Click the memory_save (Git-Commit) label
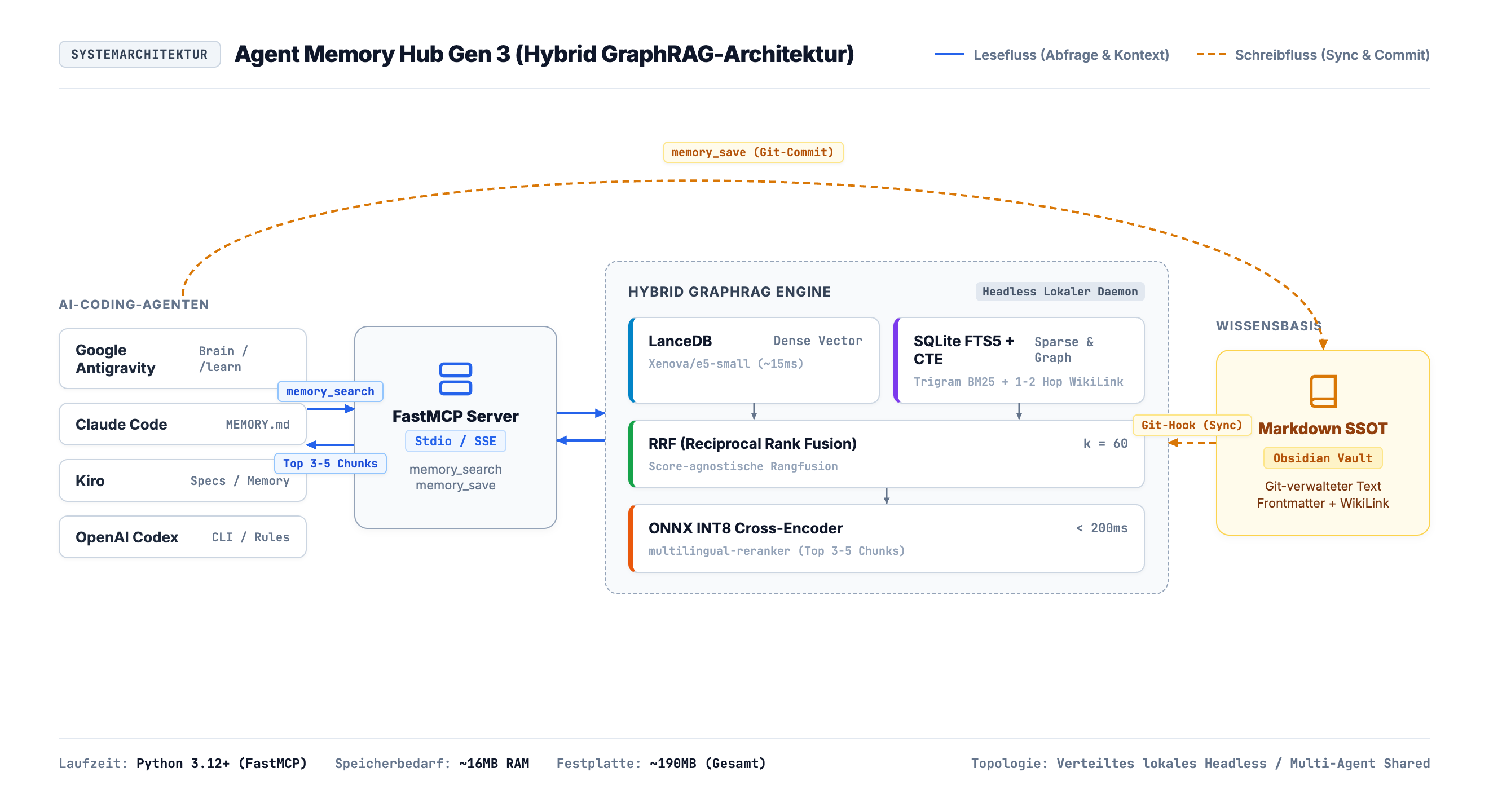The height and width of the screenshot is (812, 1489). tap(752, 152)
